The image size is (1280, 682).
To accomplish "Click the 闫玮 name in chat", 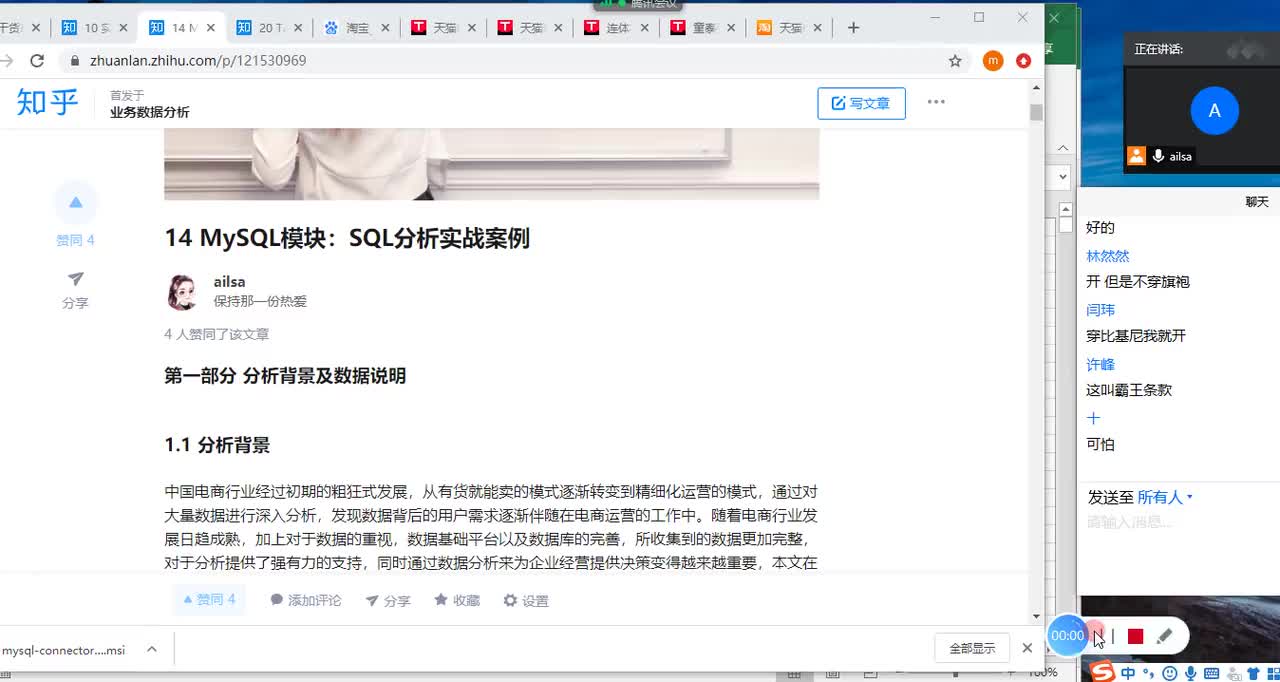I will [x=1100, y=310].
